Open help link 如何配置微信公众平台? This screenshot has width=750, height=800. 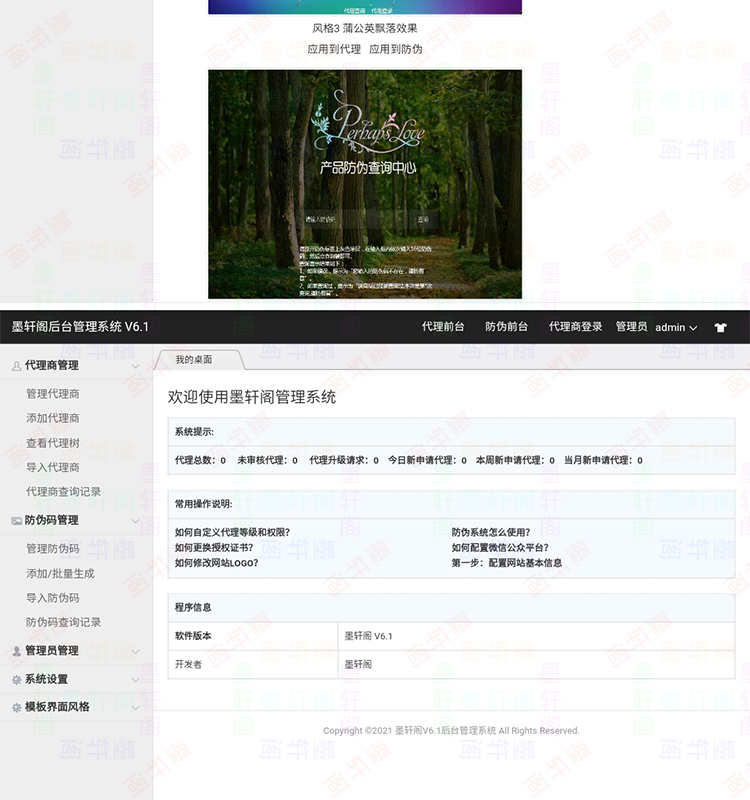click(x=500, y=547)
